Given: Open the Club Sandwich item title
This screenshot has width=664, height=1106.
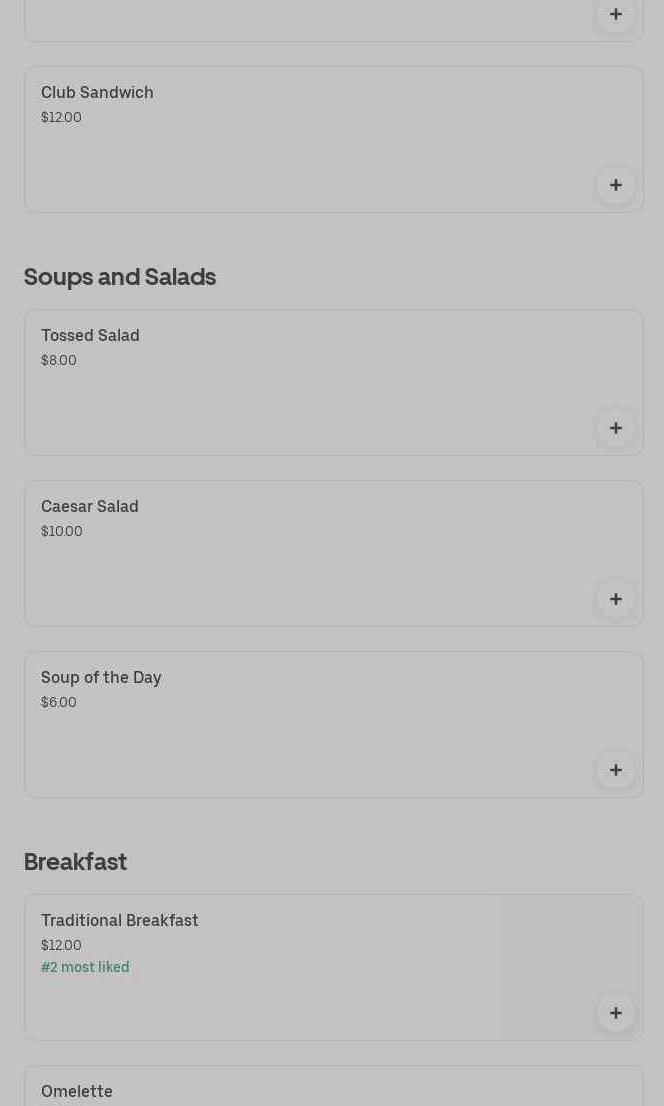Looking at the screenshot, I should click(x=97, y=92).
